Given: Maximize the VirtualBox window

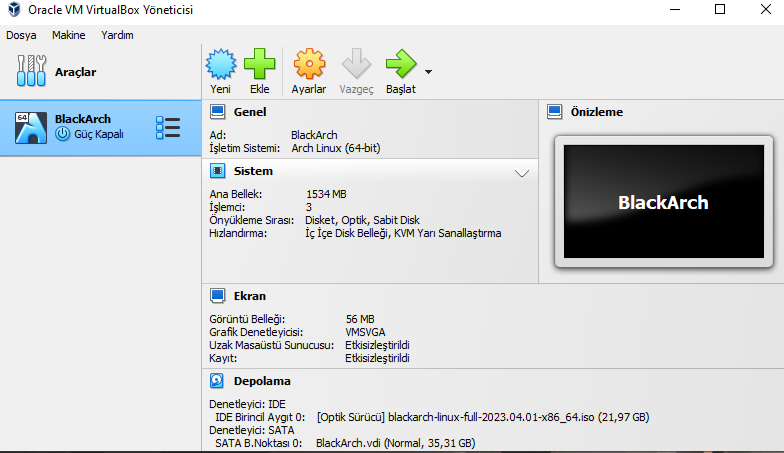Looking at the screenshot, I should (x=720, y=9).
